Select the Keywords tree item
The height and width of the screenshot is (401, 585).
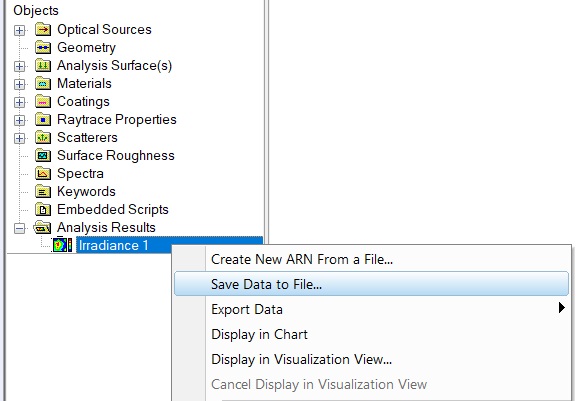pyautogui.click(x=86, y=191)
